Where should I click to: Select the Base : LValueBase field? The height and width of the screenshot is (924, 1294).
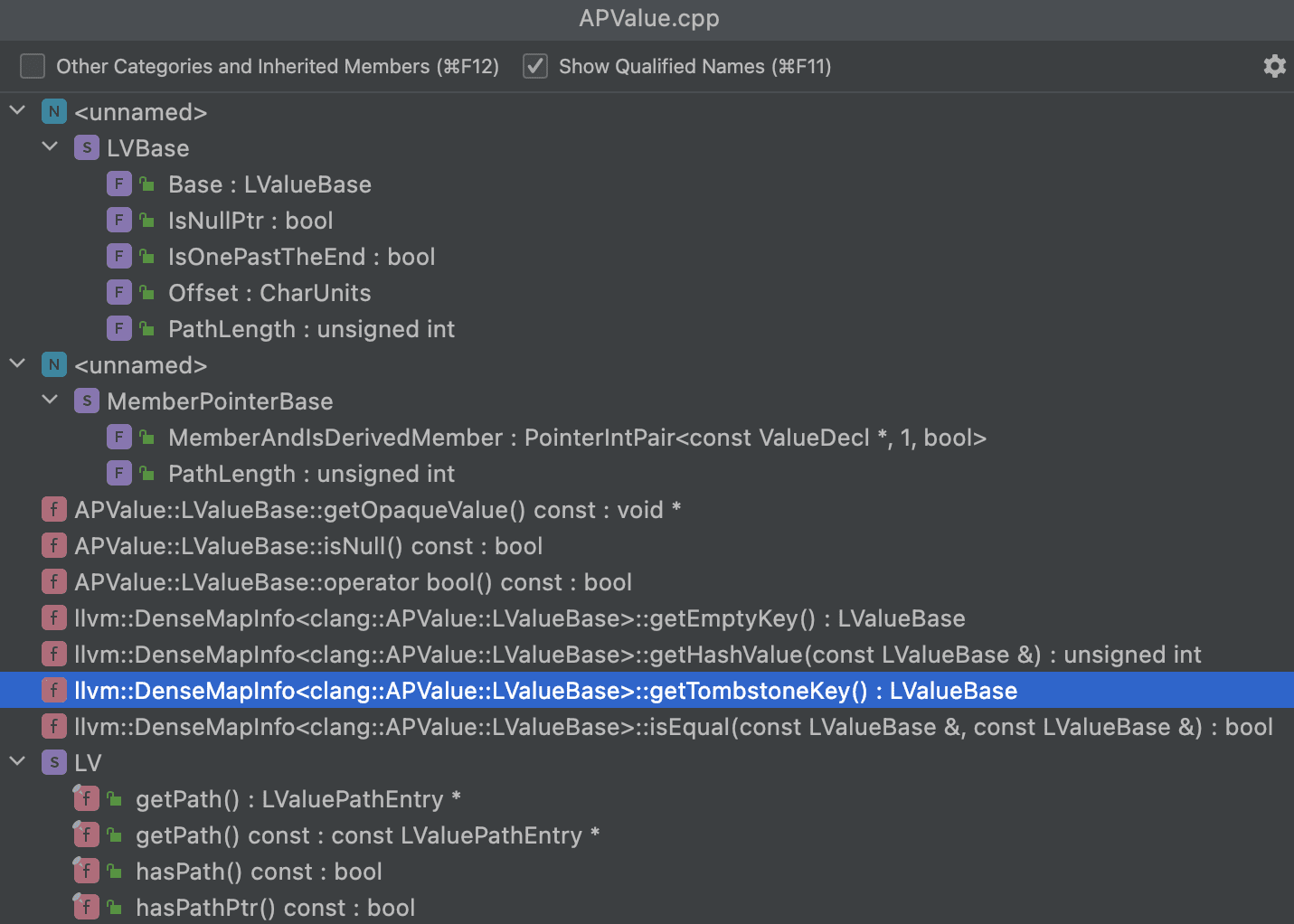pyautogui.click(x=647, y=184)
